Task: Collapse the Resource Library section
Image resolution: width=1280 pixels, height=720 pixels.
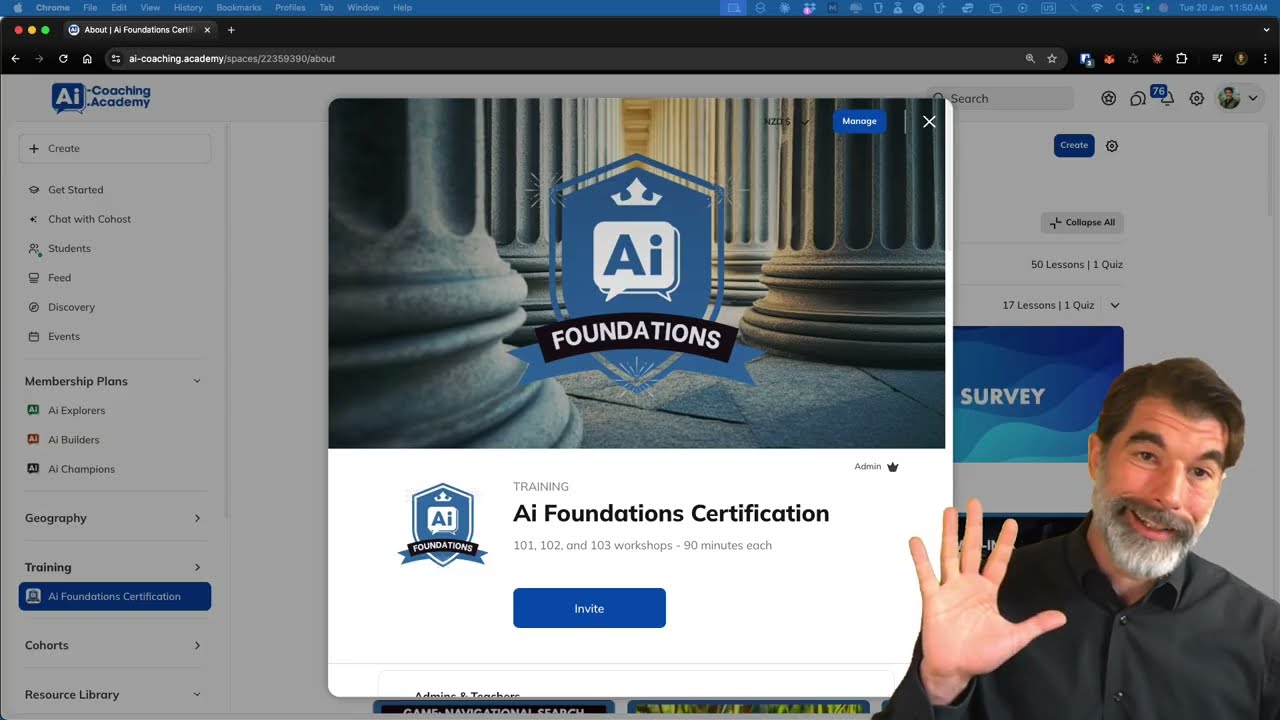Action: point(196,694)
